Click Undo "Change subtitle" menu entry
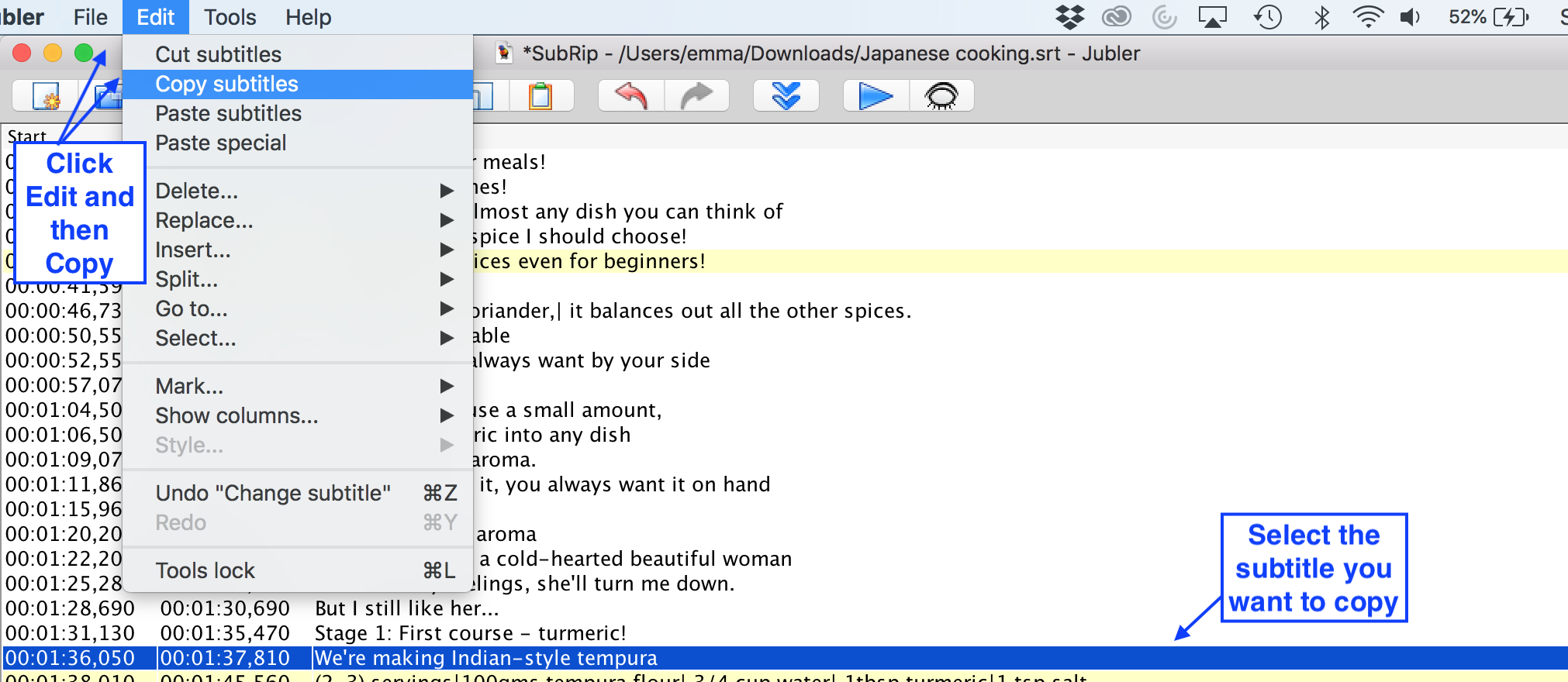The image size is (1568, 682). pyautogui.click(x=273, y=493)
